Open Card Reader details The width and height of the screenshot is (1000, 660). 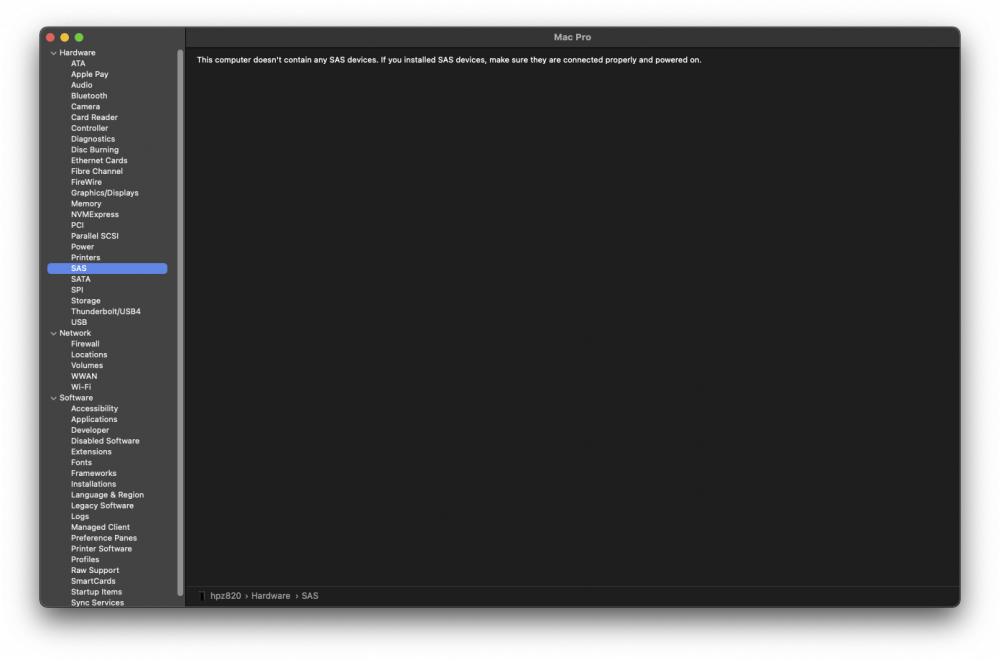point(94,117)
